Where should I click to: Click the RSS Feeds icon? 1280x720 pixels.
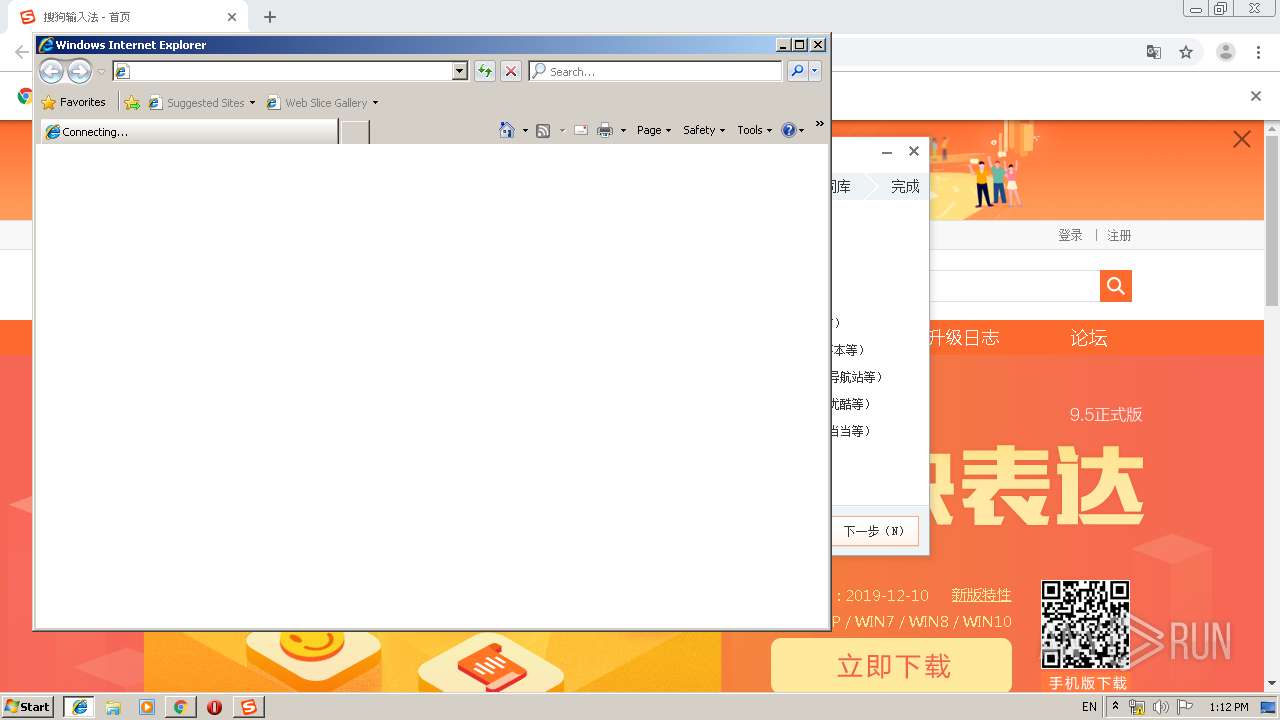[543, 130]
